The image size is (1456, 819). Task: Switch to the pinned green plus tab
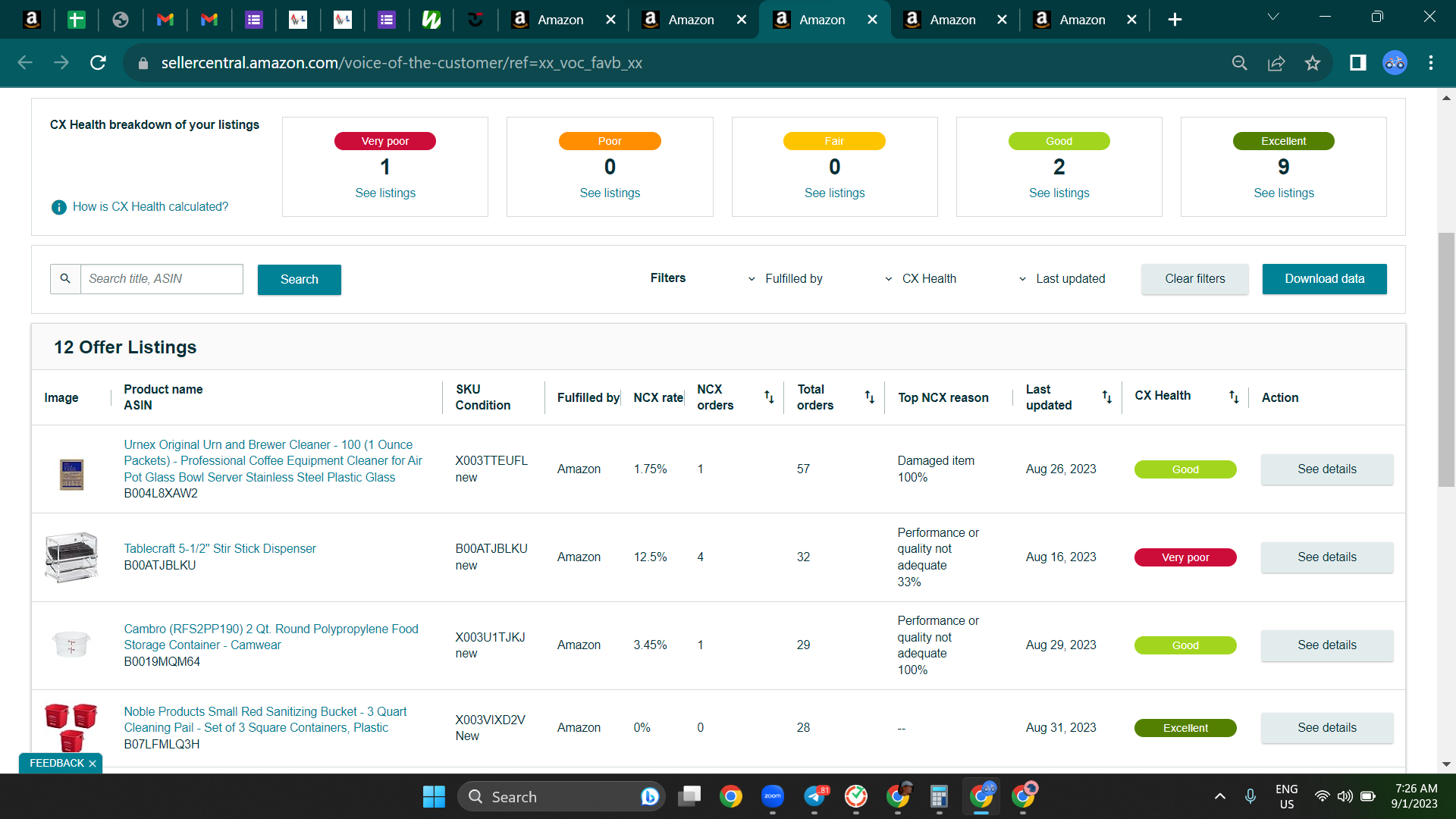point(77,20)
